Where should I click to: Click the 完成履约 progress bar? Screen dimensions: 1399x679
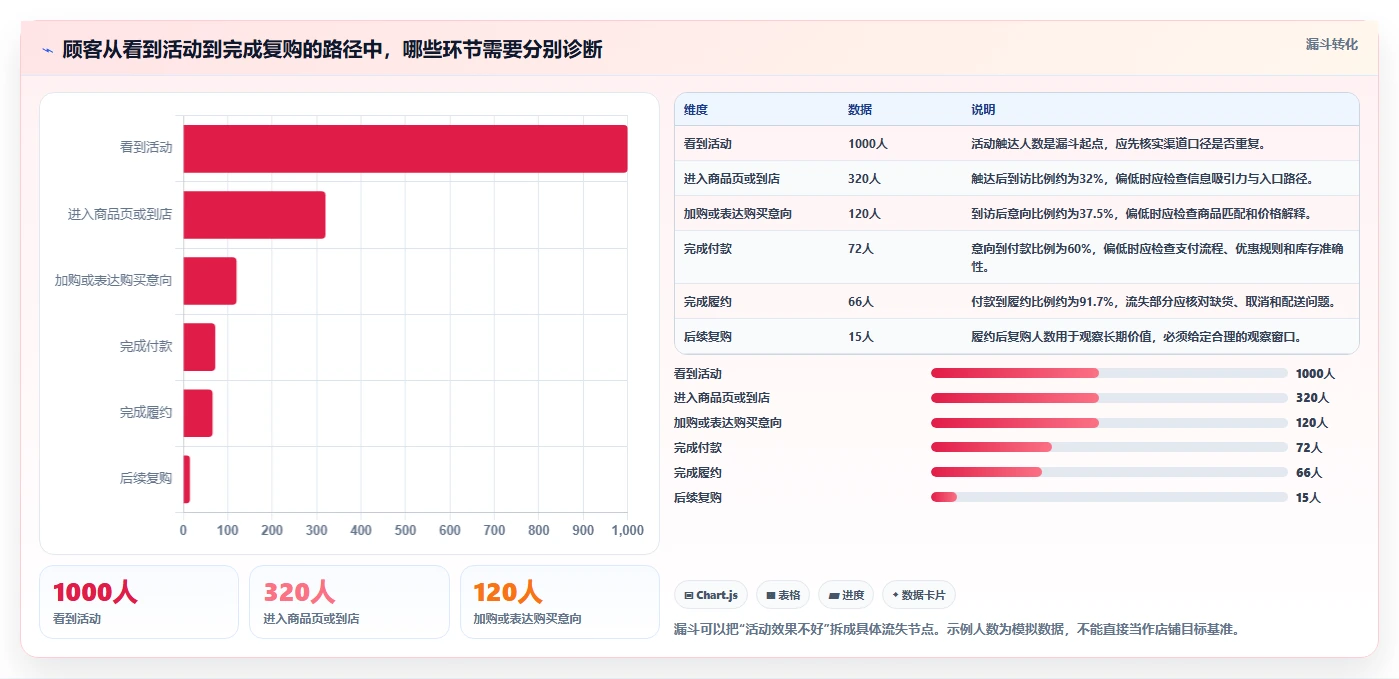(1109, 472)
